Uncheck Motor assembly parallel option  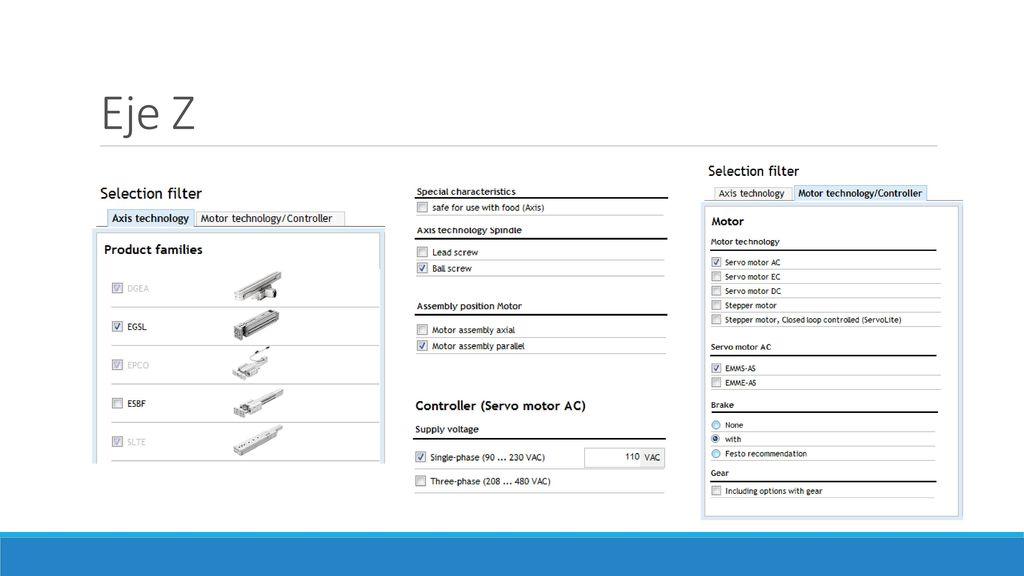pos(423,345)
